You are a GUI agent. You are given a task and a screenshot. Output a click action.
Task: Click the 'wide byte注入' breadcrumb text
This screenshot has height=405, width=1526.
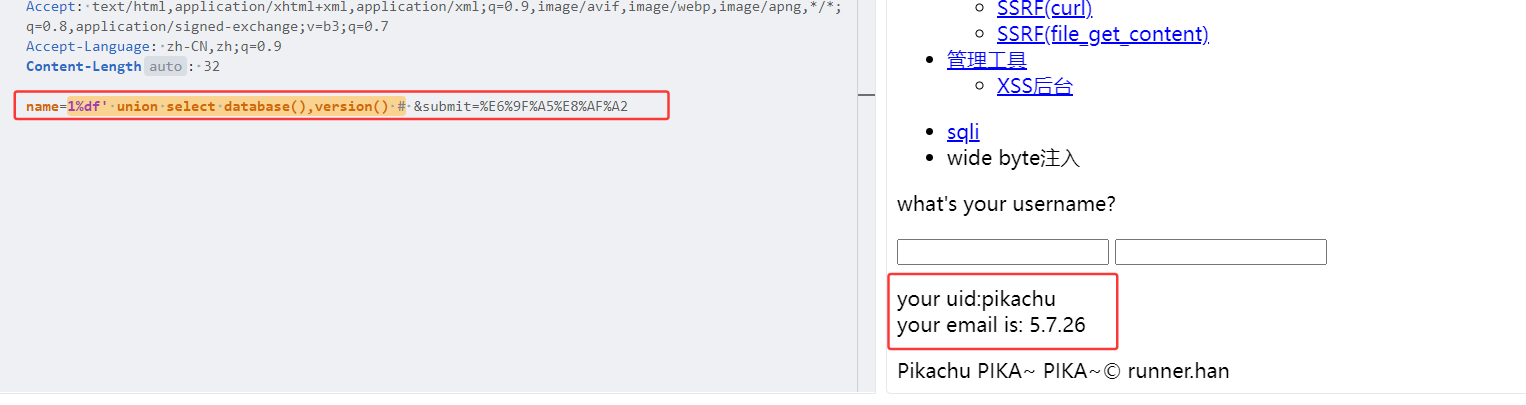tap(1013, 158)
